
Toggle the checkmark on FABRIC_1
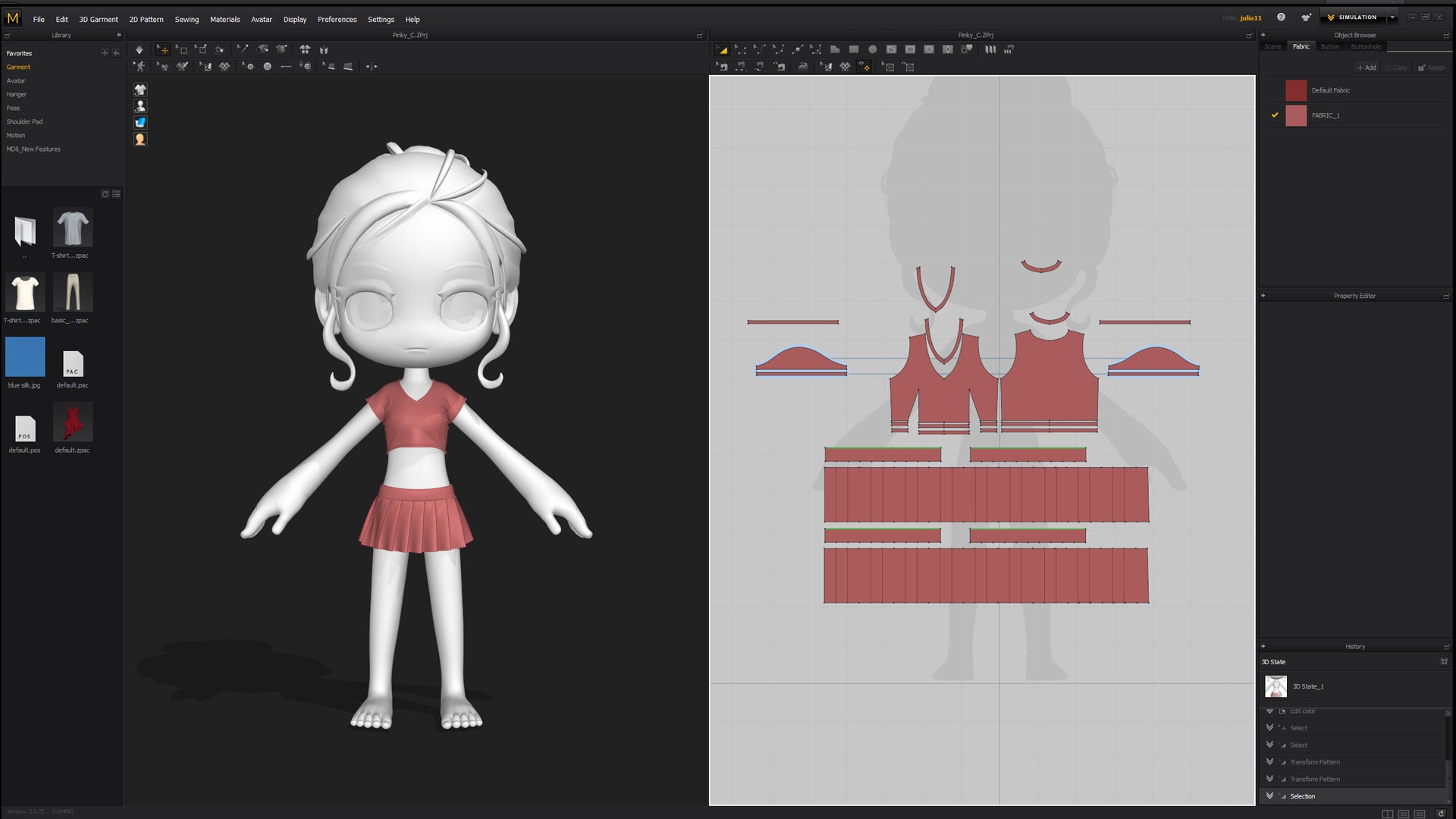[x=1275, y=115]
